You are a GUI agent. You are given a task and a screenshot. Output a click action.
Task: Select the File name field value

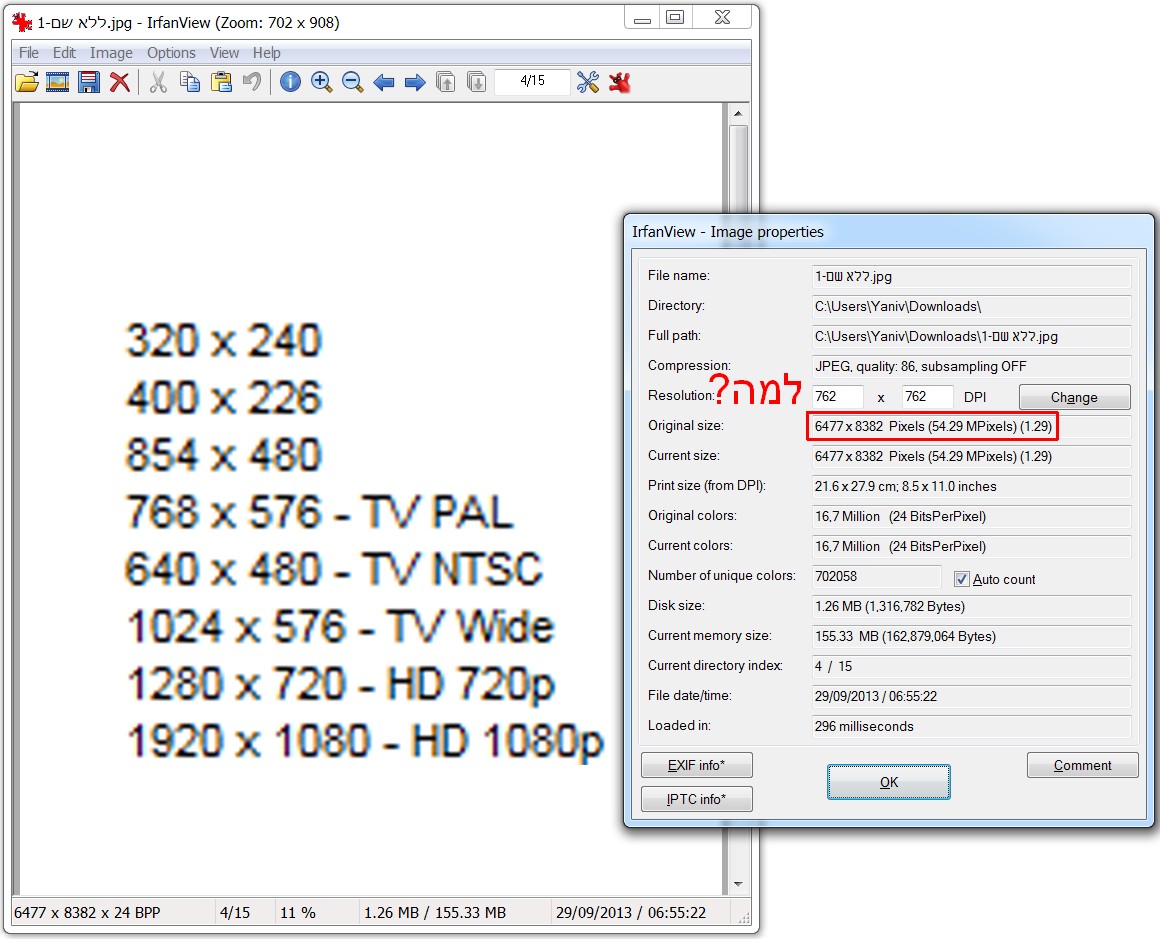click(971, 277)
